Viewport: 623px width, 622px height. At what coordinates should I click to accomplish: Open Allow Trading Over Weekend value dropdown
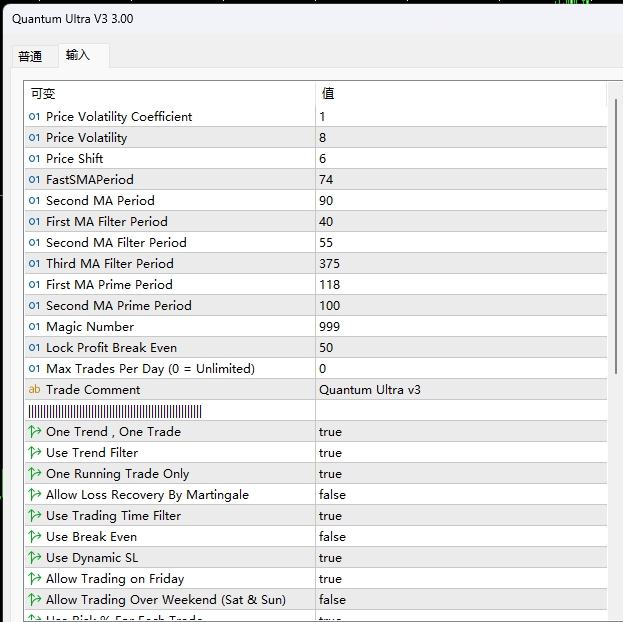click(460, 600)
